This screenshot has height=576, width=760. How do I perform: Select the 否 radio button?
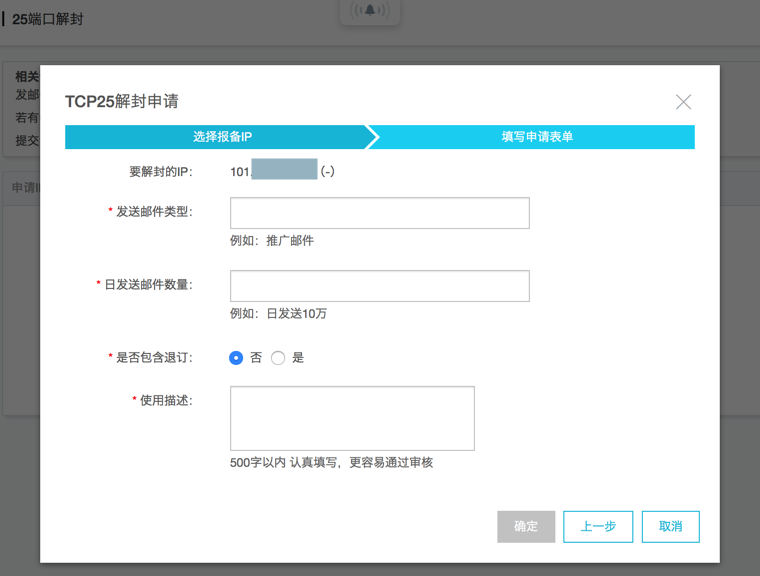pos(236,358)
